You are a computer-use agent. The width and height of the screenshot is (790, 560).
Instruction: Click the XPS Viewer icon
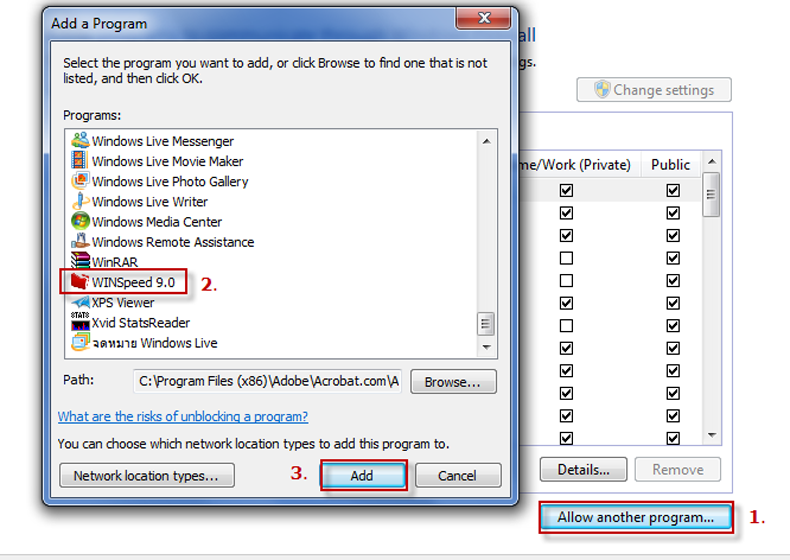click(x=80, y=302)
